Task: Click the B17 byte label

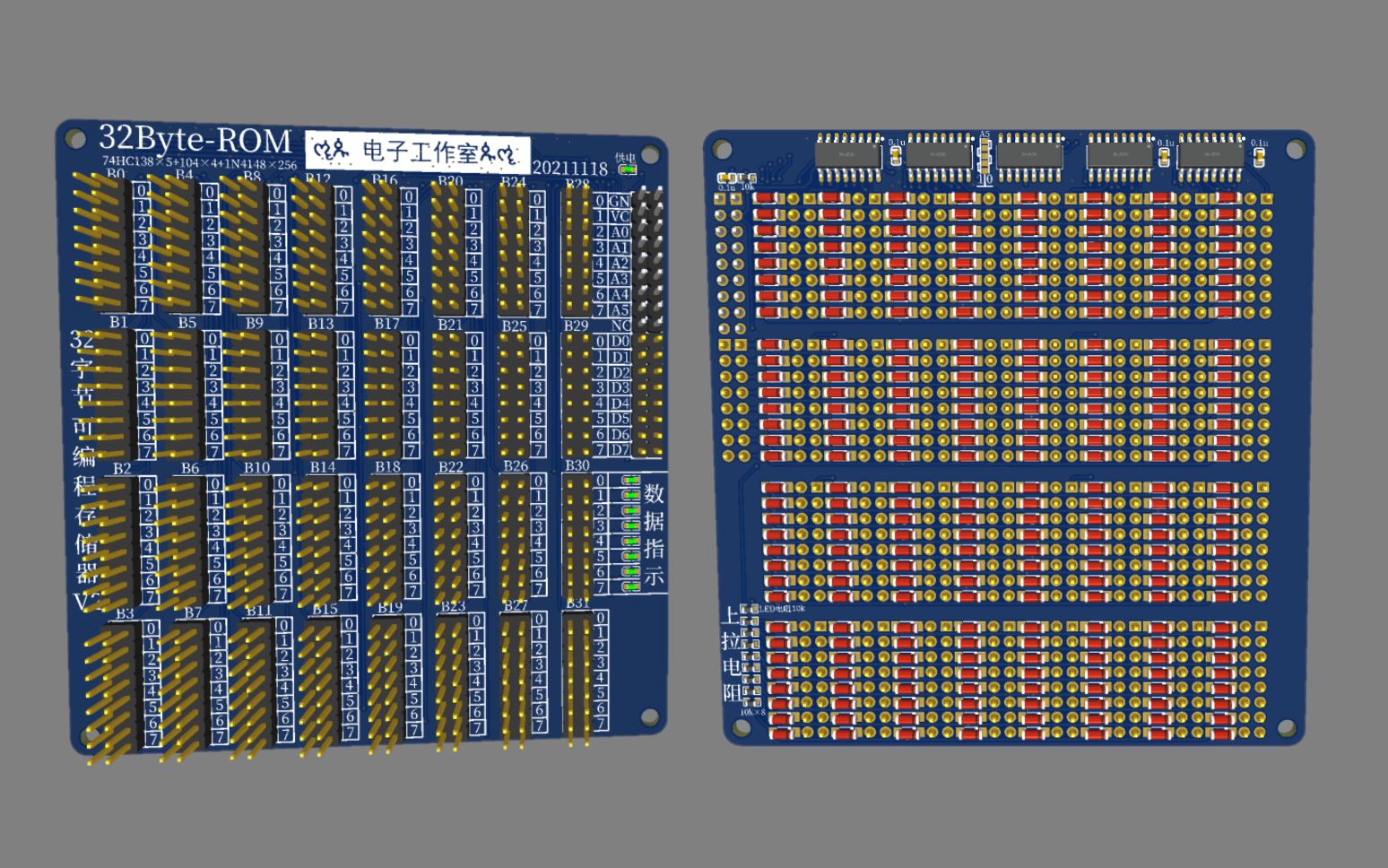Action: pyautogui.click(x=386, y=324)
